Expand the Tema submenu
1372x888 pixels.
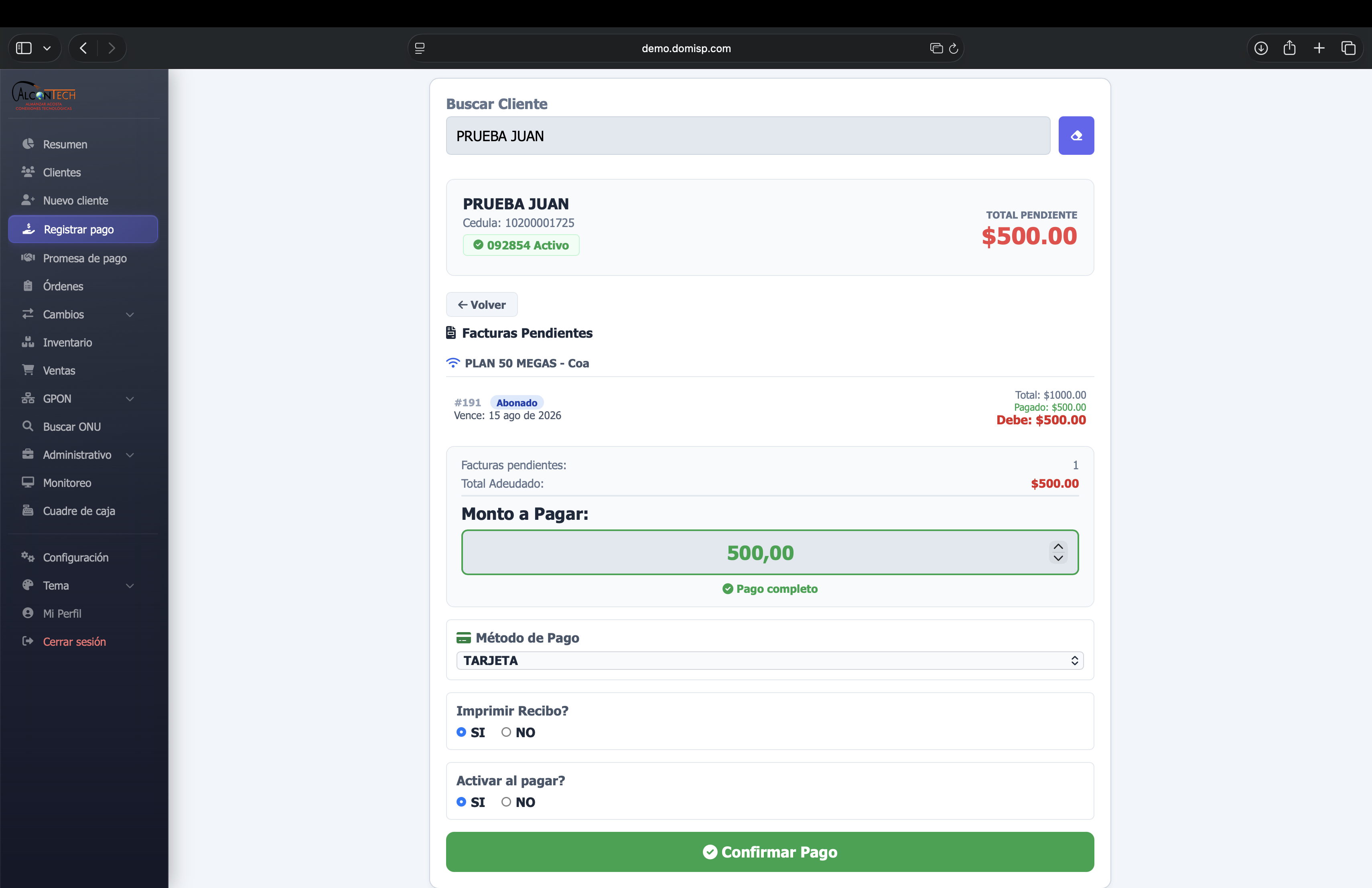(130, 586)
